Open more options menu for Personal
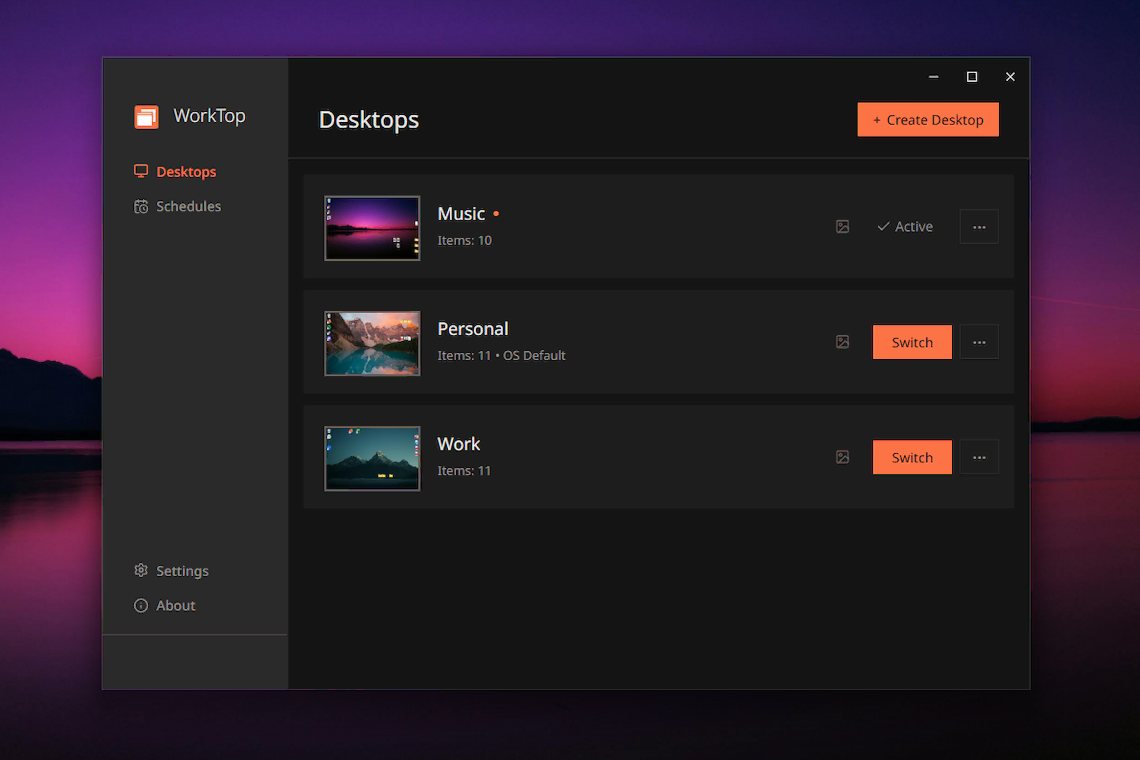Screen dimensions: 1140x760 point(979,342)
